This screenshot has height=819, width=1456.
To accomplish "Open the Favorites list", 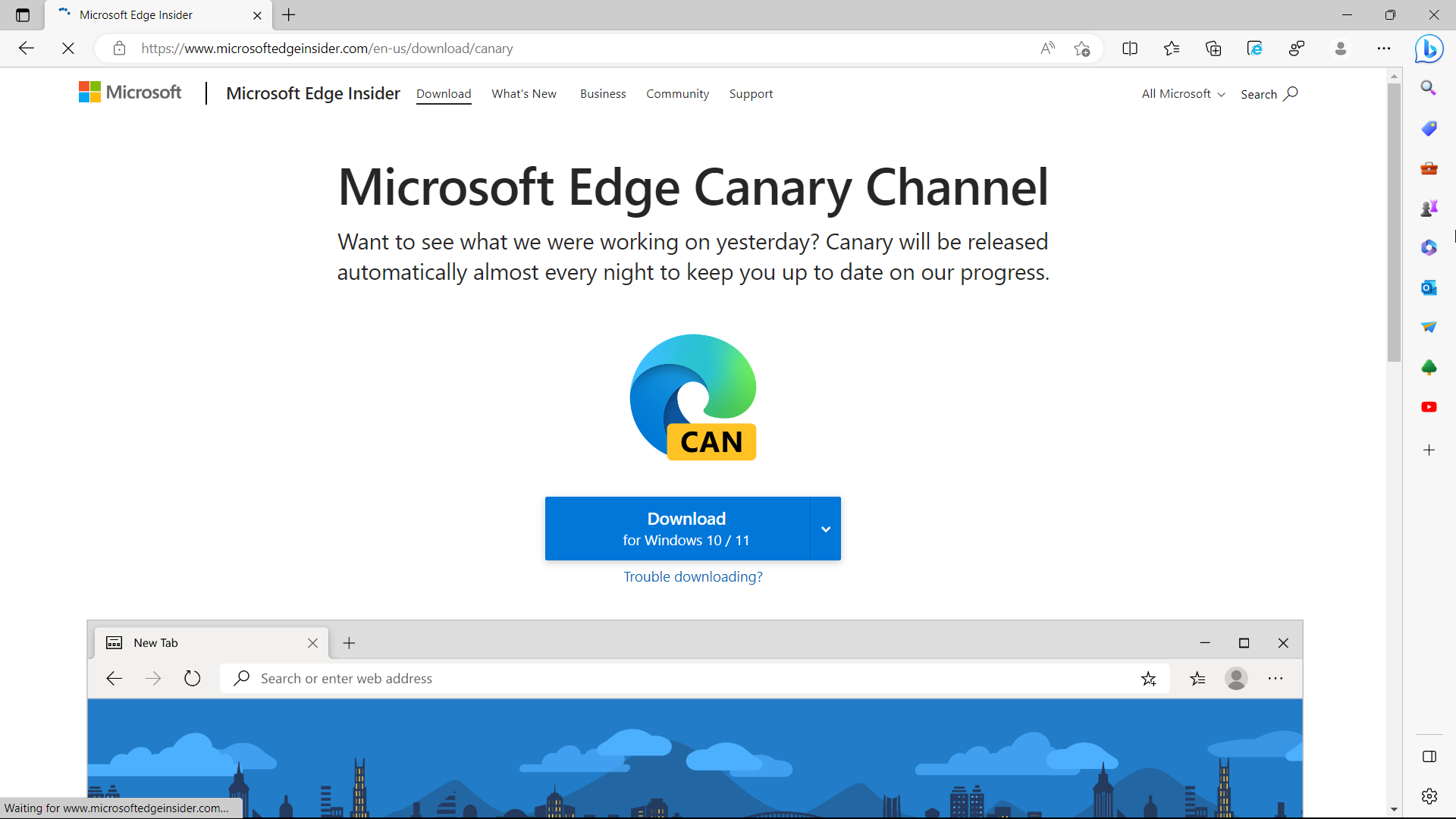I will click(x=1172, y=49).
